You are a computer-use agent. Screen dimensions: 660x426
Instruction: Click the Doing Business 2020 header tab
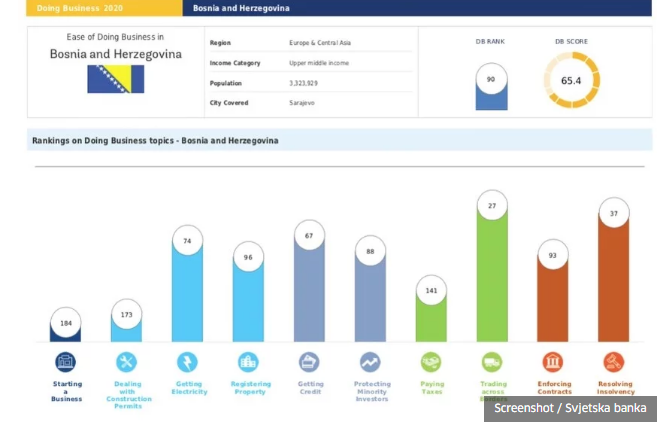click(104, 8)
